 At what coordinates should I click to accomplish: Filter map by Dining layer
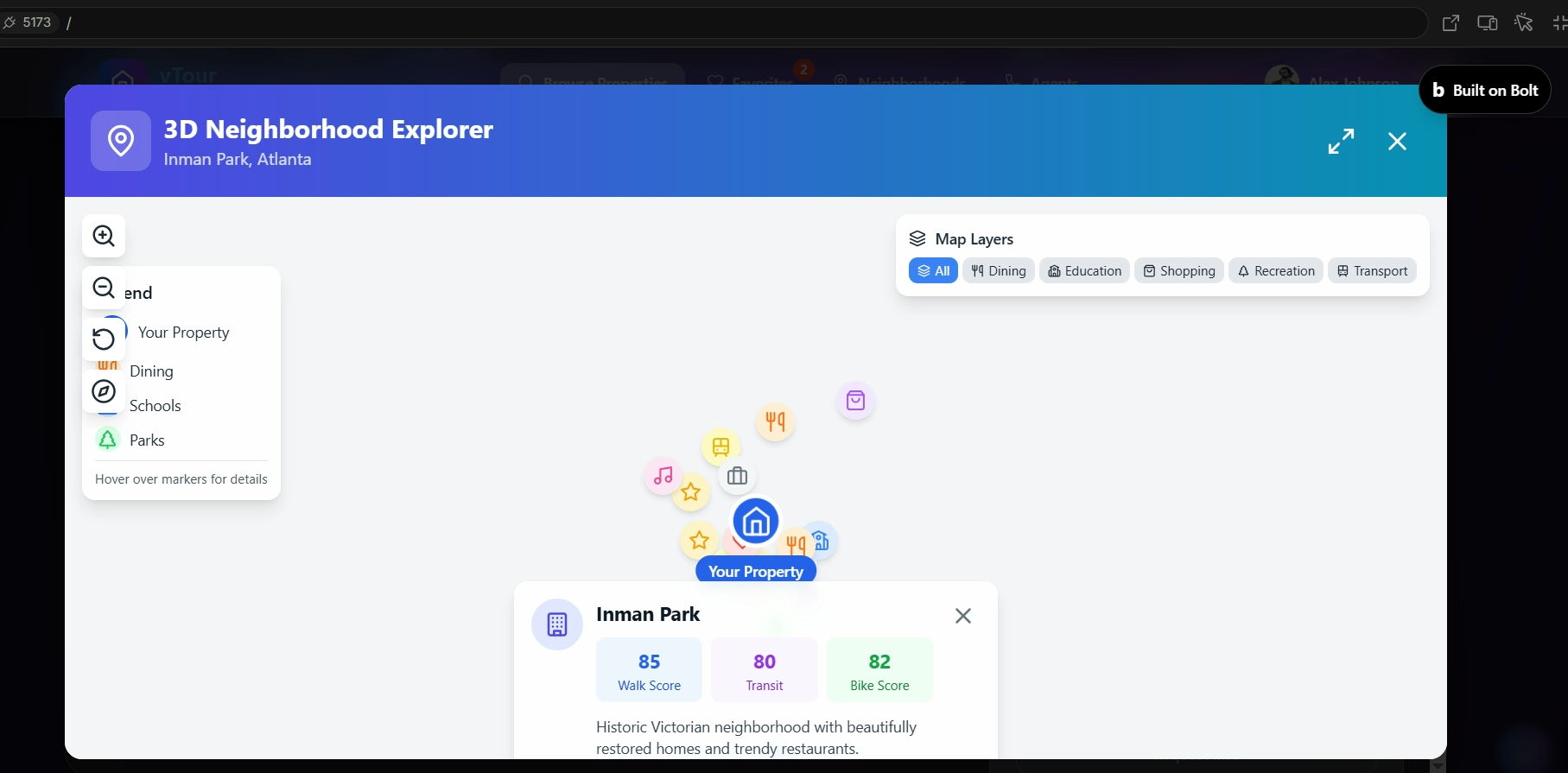pos(999,270)
